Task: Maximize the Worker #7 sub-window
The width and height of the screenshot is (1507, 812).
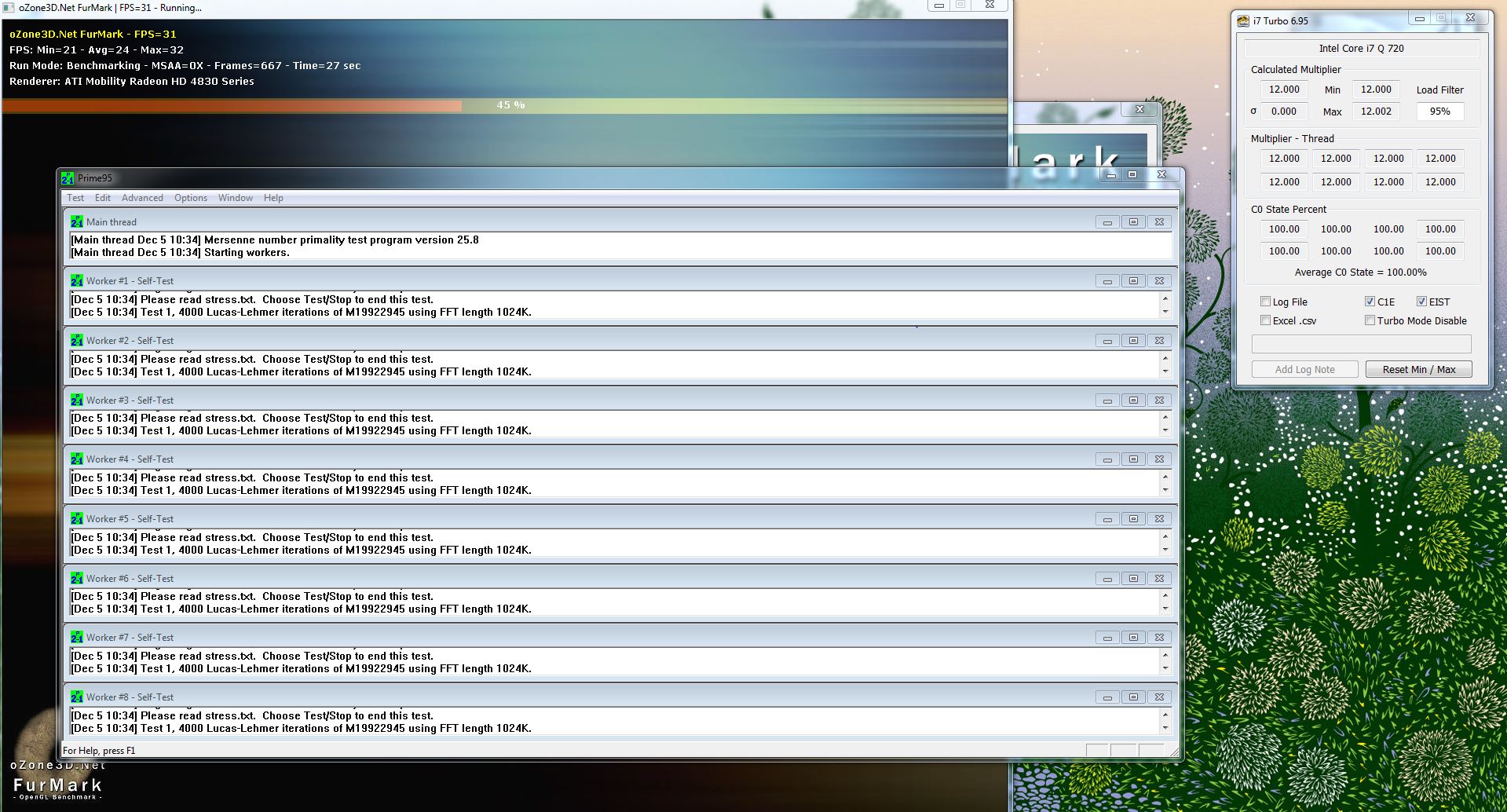Action: [x=1133, y=638]
